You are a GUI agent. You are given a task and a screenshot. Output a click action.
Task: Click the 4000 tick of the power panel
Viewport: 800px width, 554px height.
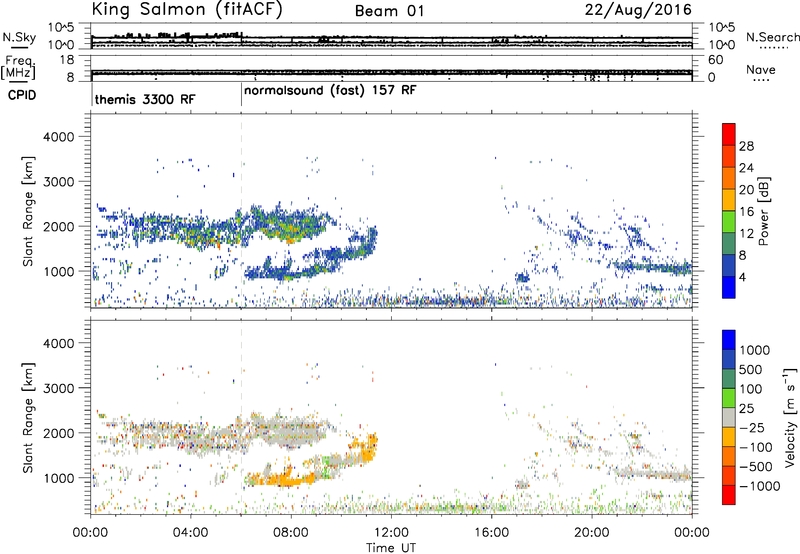click(58, 137)
